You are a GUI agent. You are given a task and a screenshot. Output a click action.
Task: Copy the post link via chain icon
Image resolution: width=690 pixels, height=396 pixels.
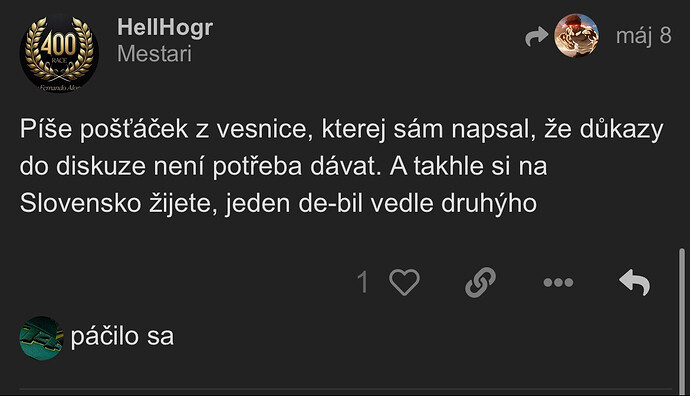(480, 282)
